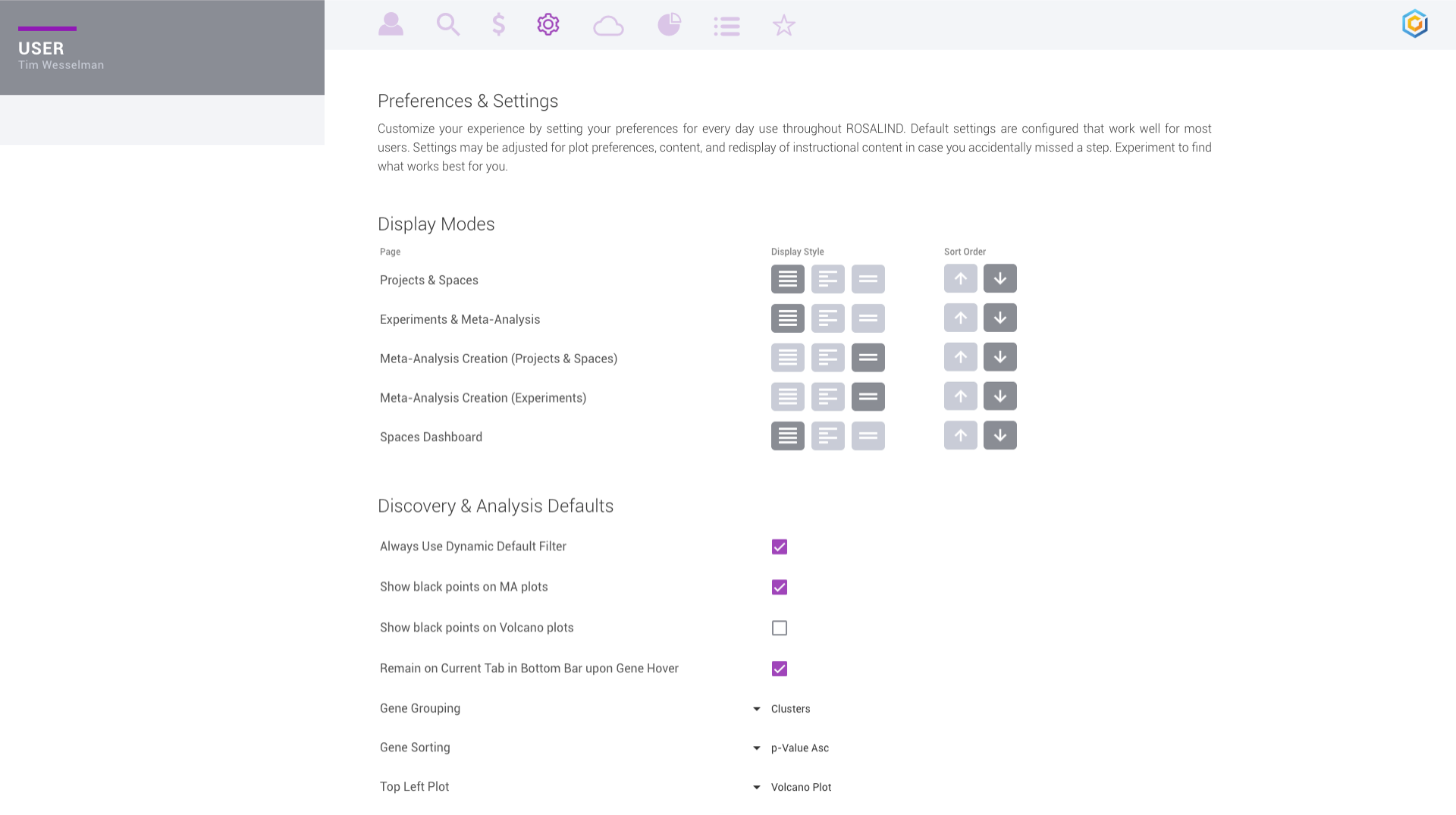Image resolution: width=1456 pixels, height=815 pixels.
Task: Set Meta-Analysis Creation (Experiments) two-line style
Action: coord(868,397)
